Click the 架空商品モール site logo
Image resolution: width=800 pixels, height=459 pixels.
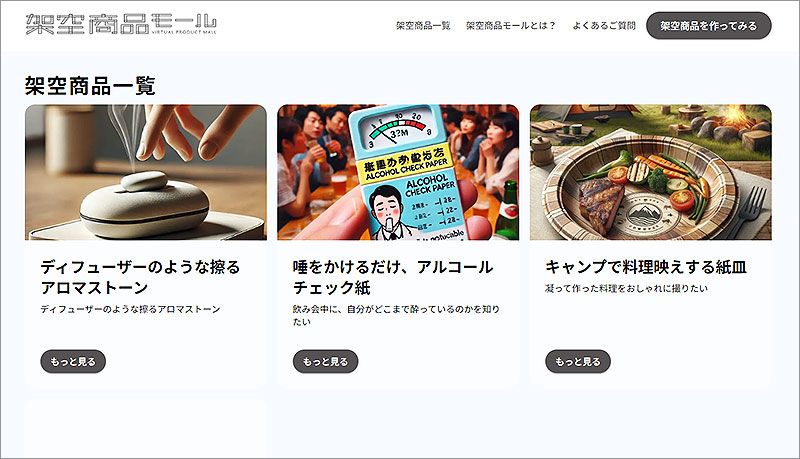(121, 24)
